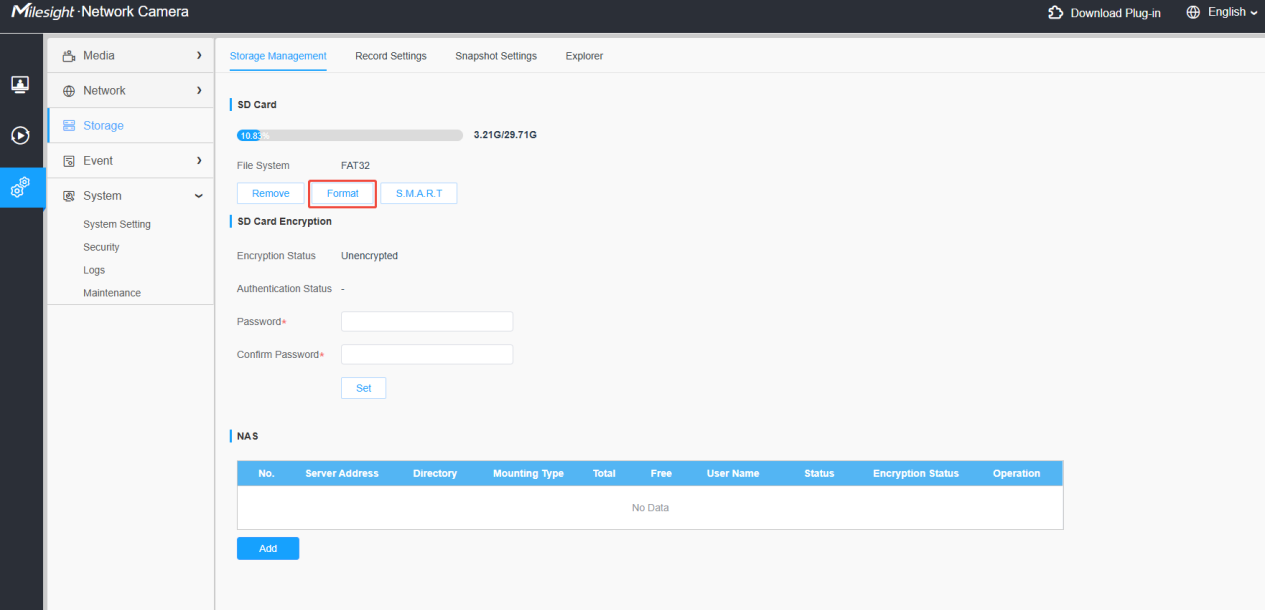The height and width of the screenshot is (610, 1265).
Task: Click the Network globe menu icon
Action: [x=69, y=91]
